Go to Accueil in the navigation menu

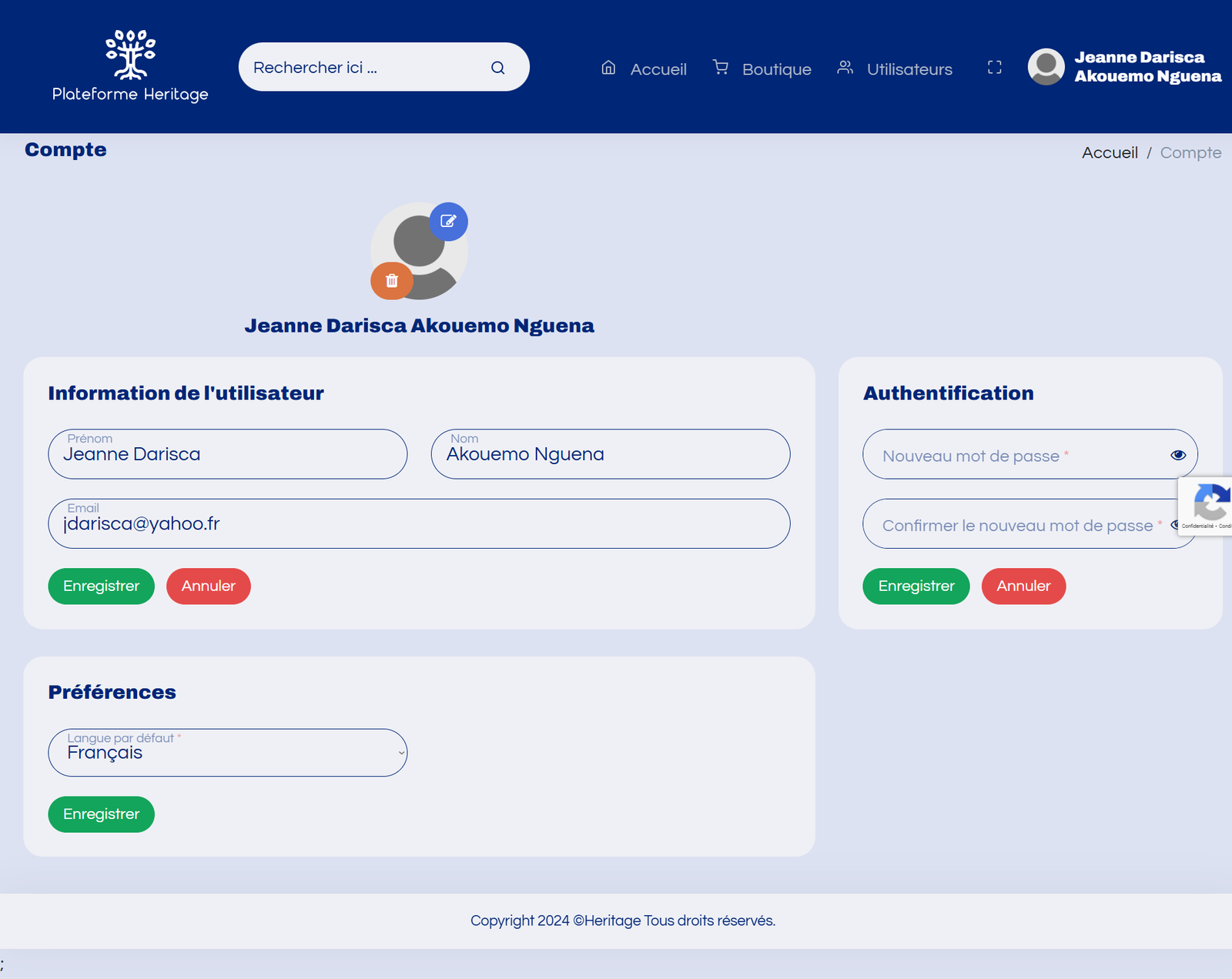[x=644, y=69]
